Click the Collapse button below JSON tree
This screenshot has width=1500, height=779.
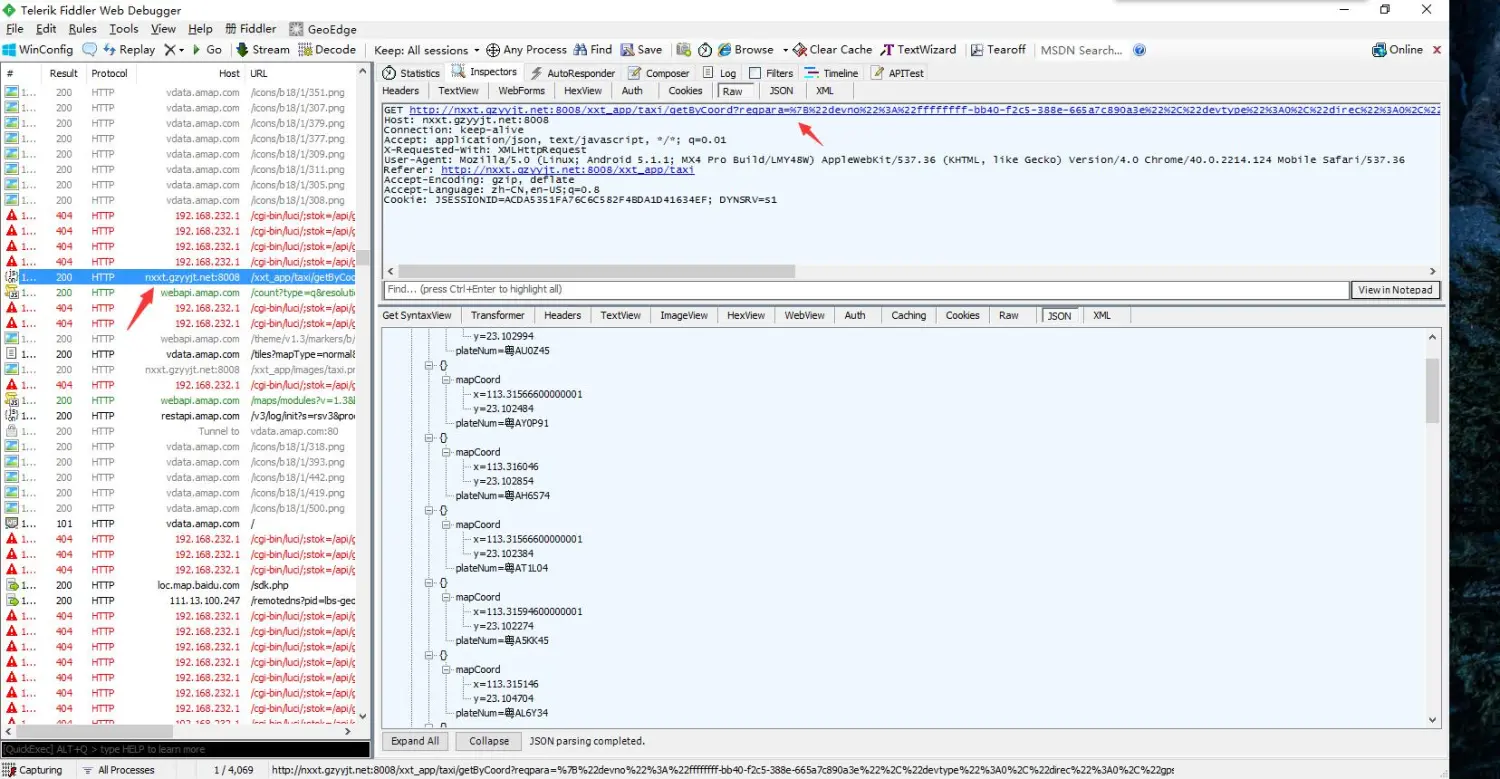[489, 741]
